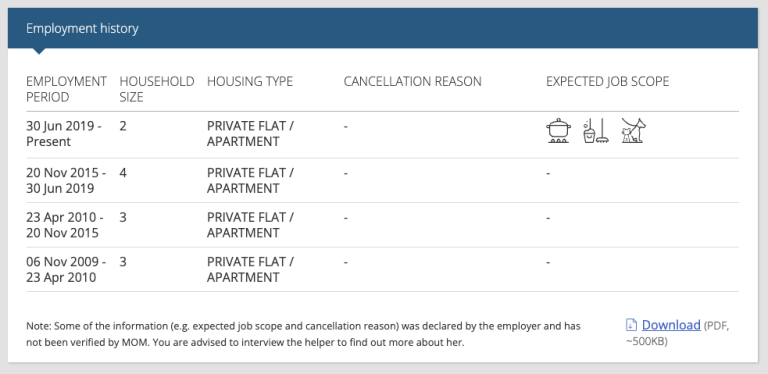Select the Employment history header

click(82, 28)
